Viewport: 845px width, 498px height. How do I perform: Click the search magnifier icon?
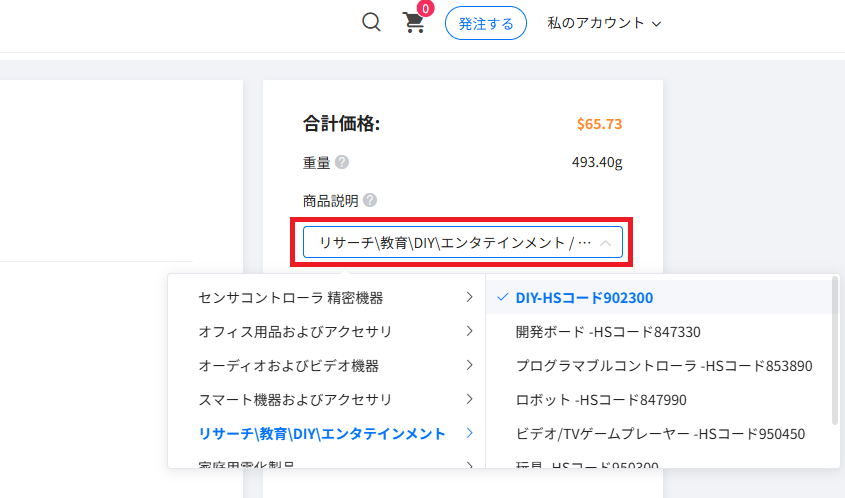(x=371, y=22)
